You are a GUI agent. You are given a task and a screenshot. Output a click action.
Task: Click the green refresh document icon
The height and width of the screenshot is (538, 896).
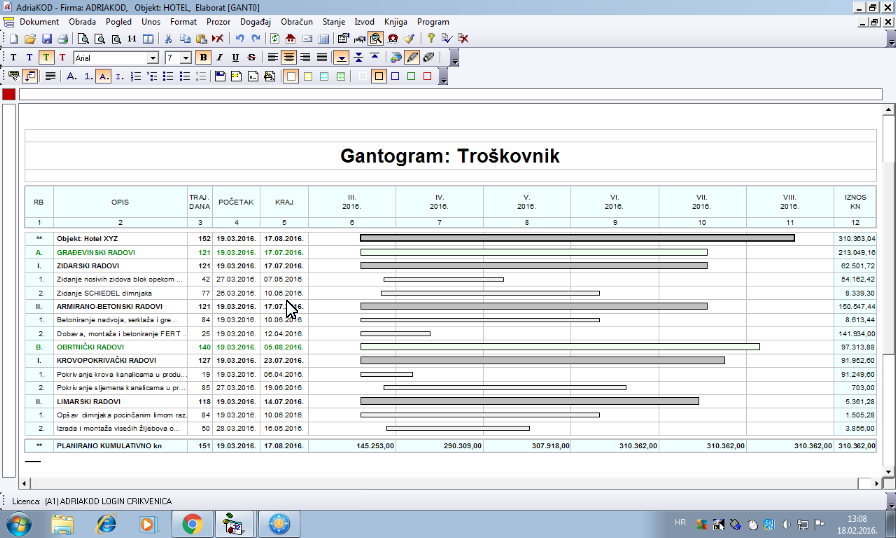pyautogui.click(x=275, y=39)
